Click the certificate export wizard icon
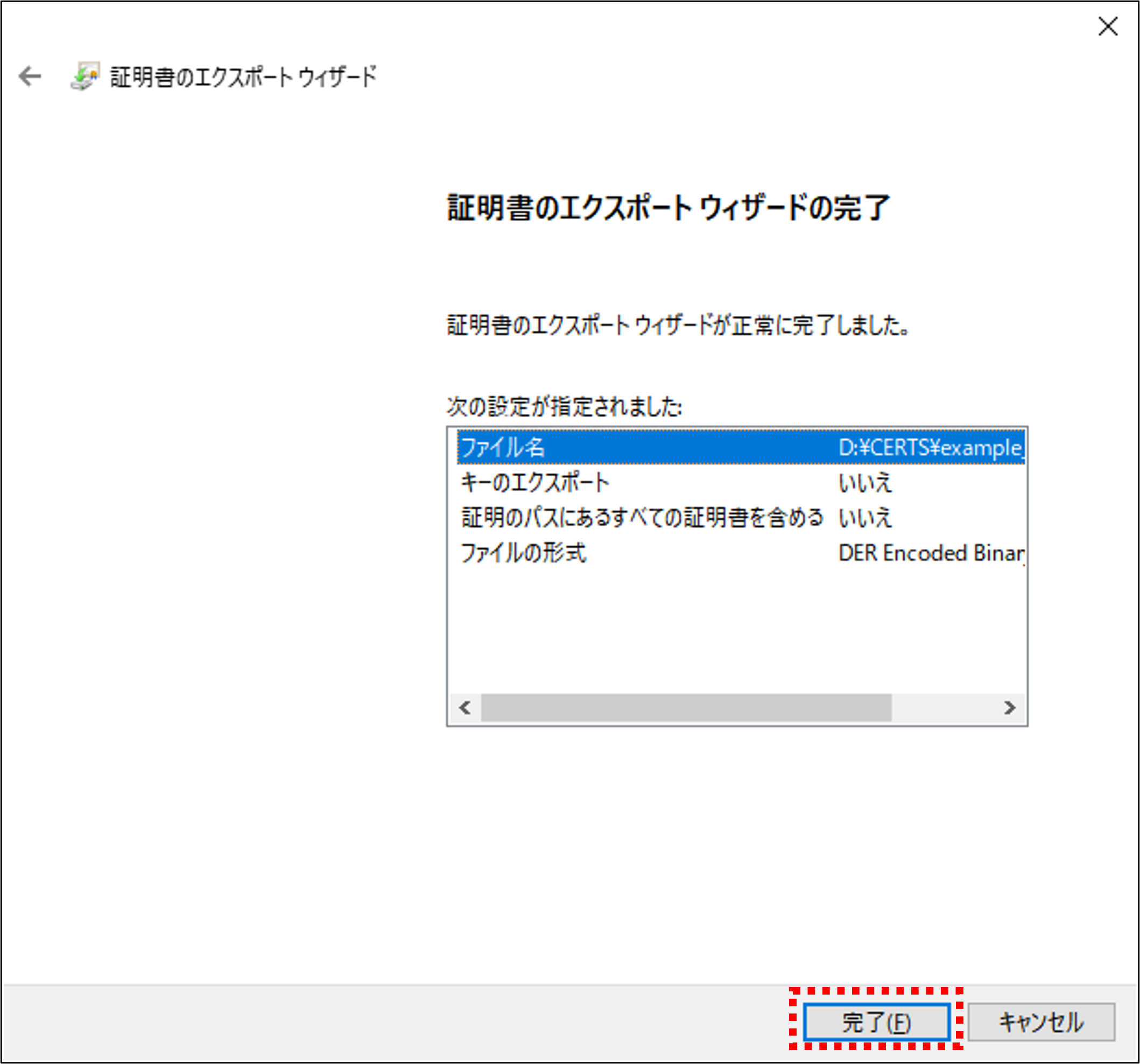1140x1064 pixels. point(85,76)
